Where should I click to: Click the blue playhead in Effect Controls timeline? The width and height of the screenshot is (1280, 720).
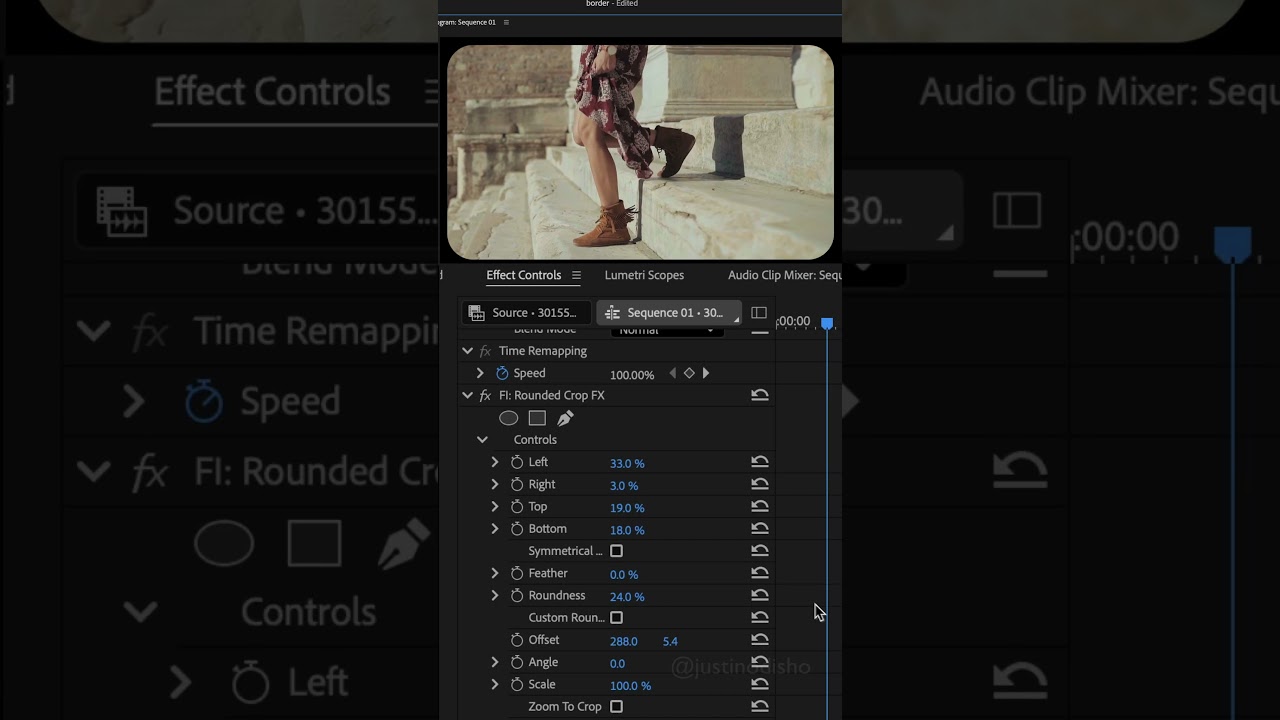827,323
